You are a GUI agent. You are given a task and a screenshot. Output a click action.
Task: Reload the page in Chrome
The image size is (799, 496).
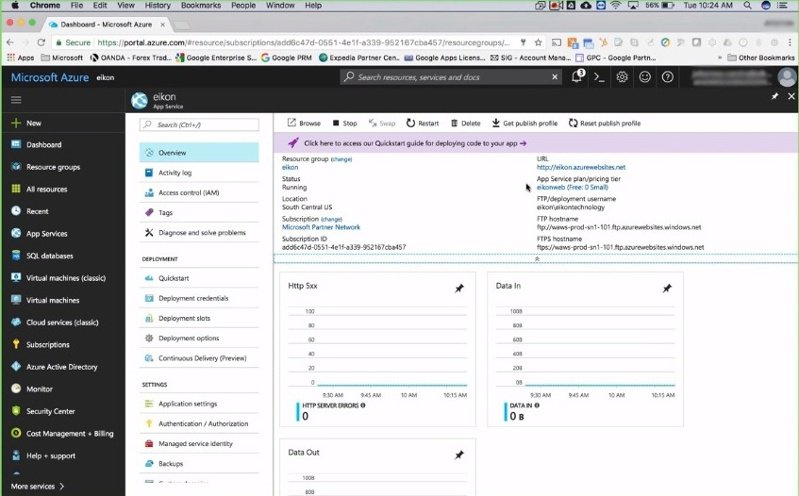[x=41, y=42]
